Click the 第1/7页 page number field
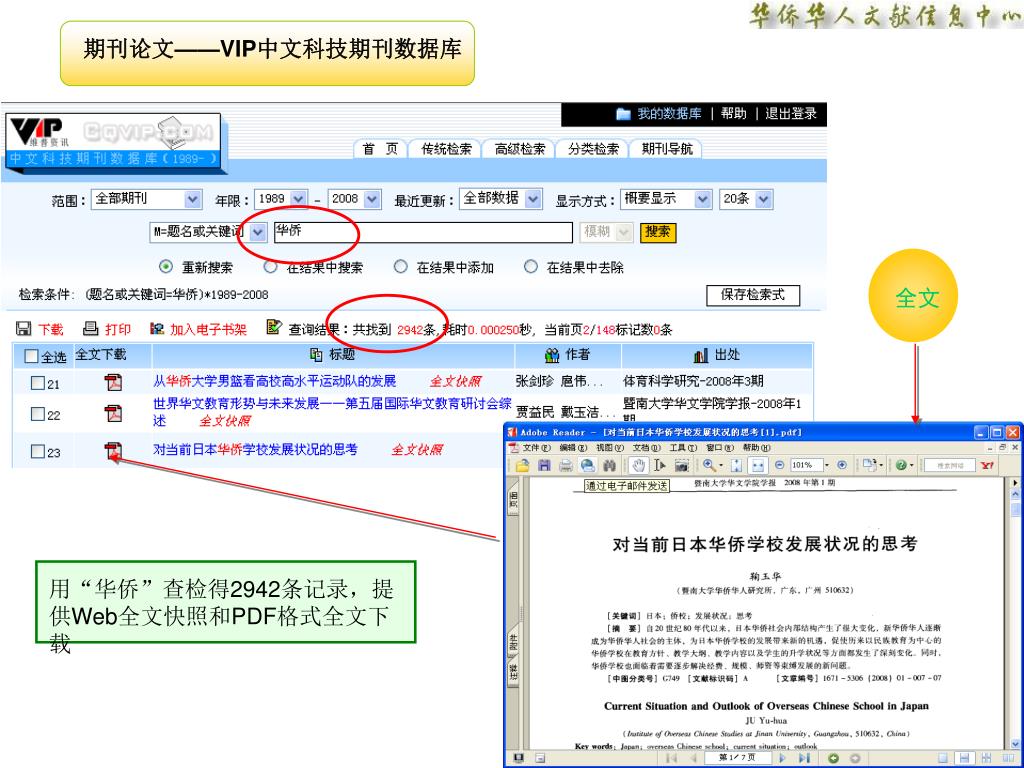1024x768 pixels. [737, 758]
